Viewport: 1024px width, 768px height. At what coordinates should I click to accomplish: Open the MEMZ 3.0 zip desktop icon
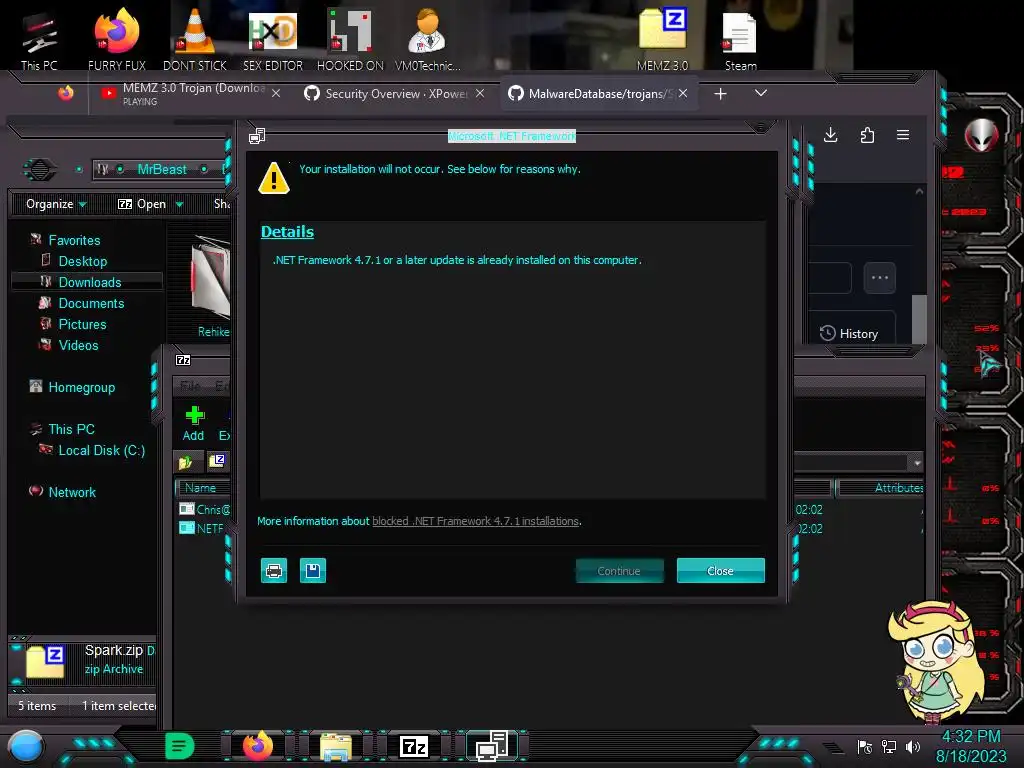pyautogui.click(x=662, y=39)
